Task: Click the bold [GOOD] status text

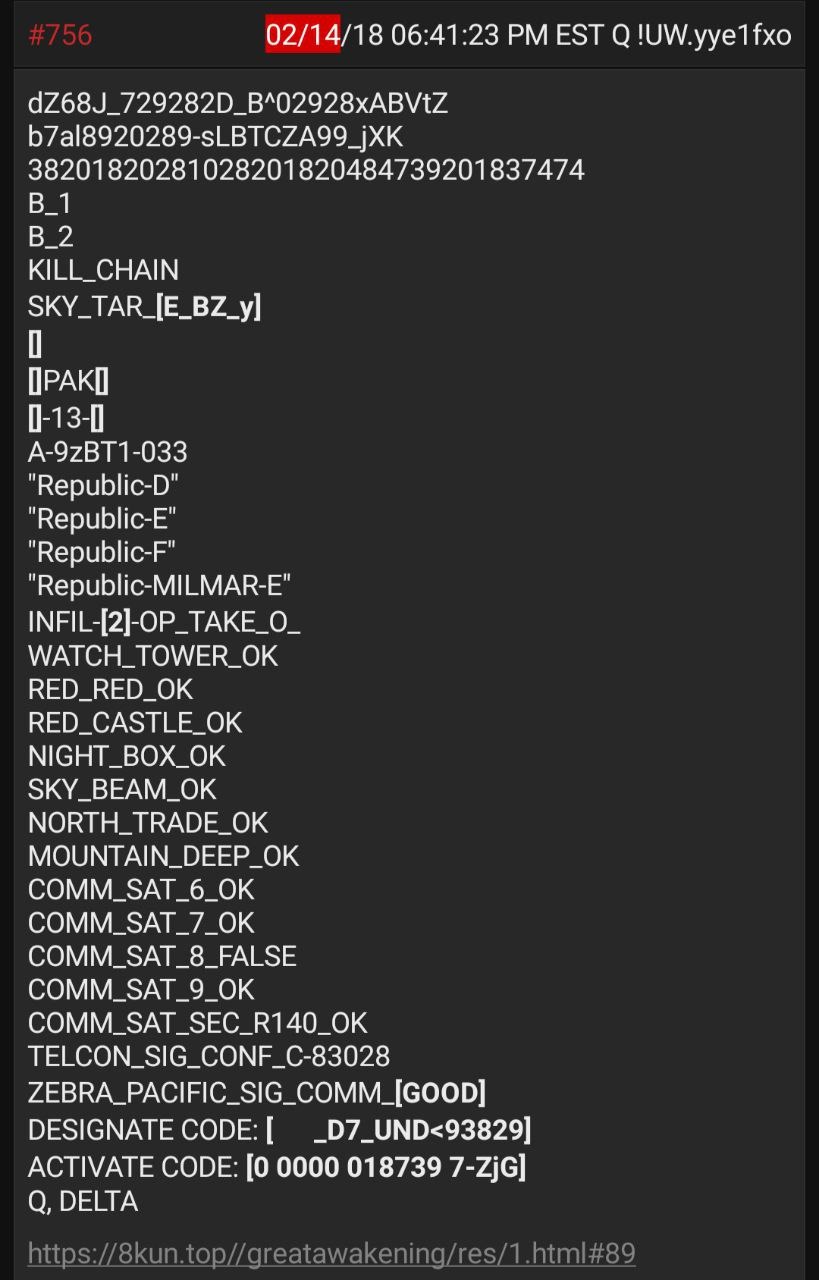Action: 440,1092
